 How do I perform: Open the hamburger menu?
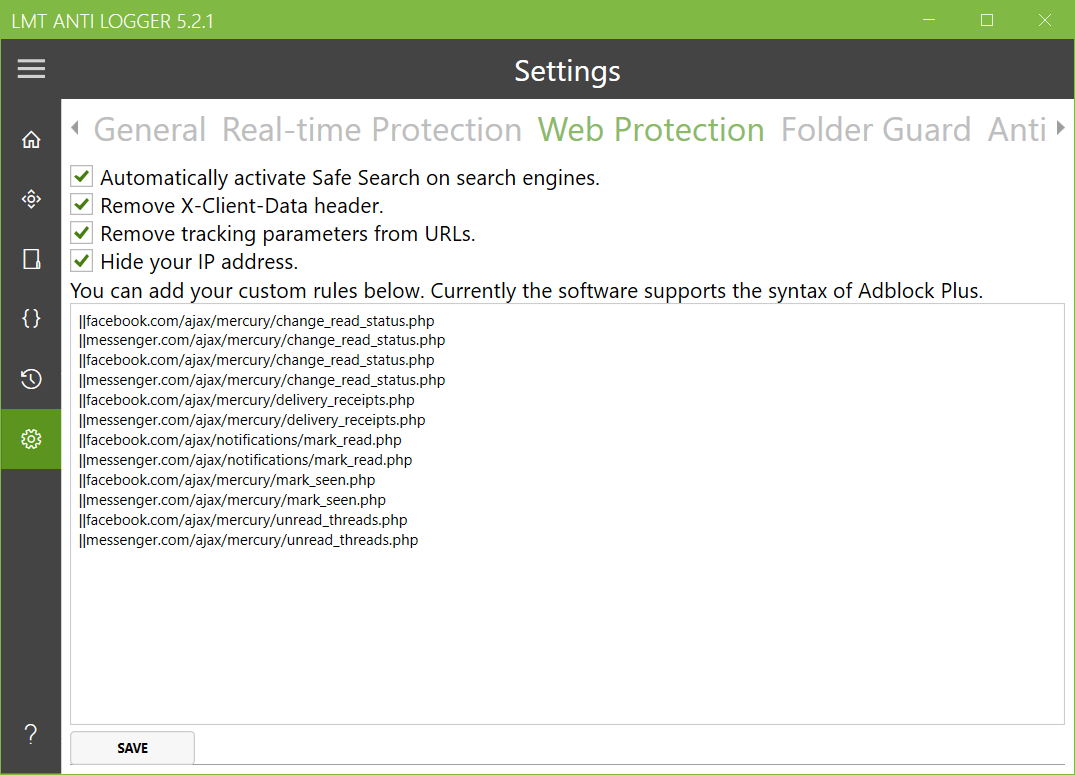tap(31, 68)
